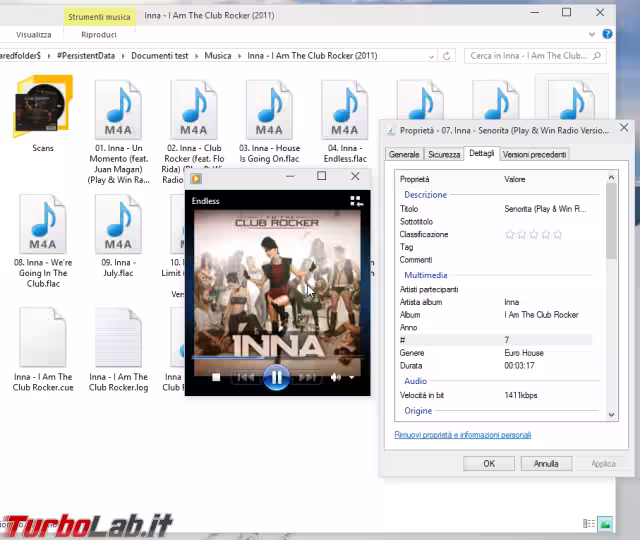Close the Proprietà dialog
Viewport: 640px width, 540px height.
(624, 127)
